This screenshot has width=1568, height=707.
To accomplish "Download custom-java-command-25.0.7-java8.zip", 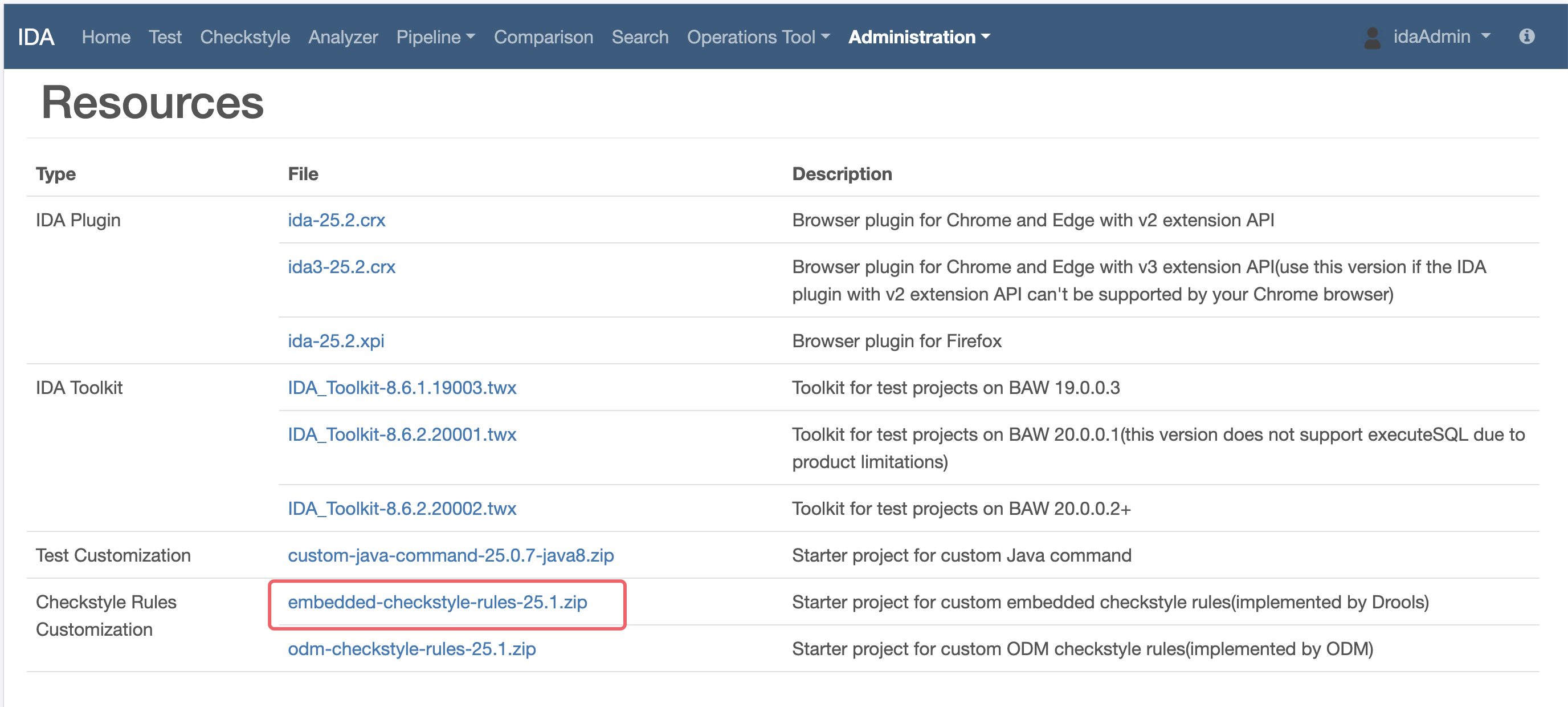I will tap(451, 555).
